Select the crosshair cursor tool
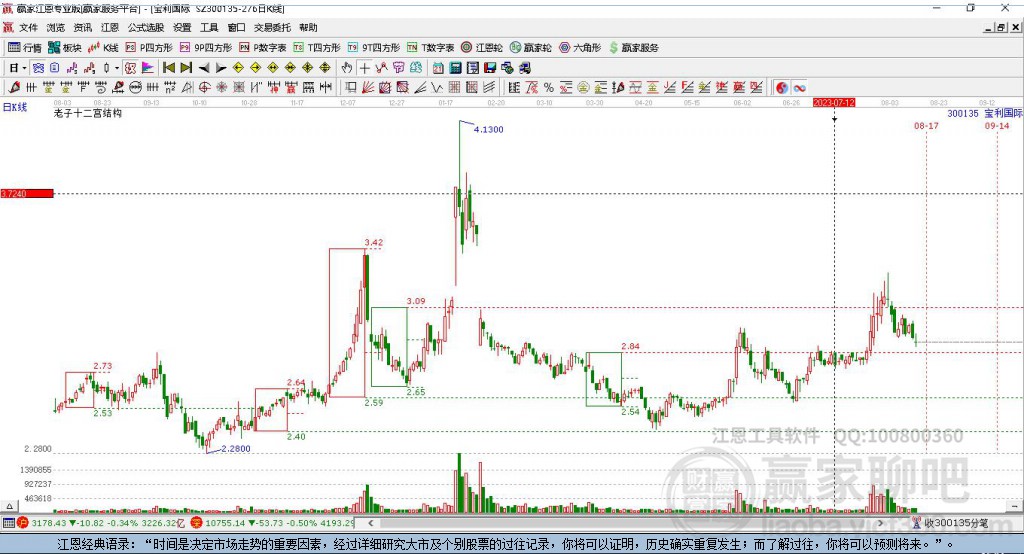The width and height of the screenshot is (1024, 554). pos(364,68)
